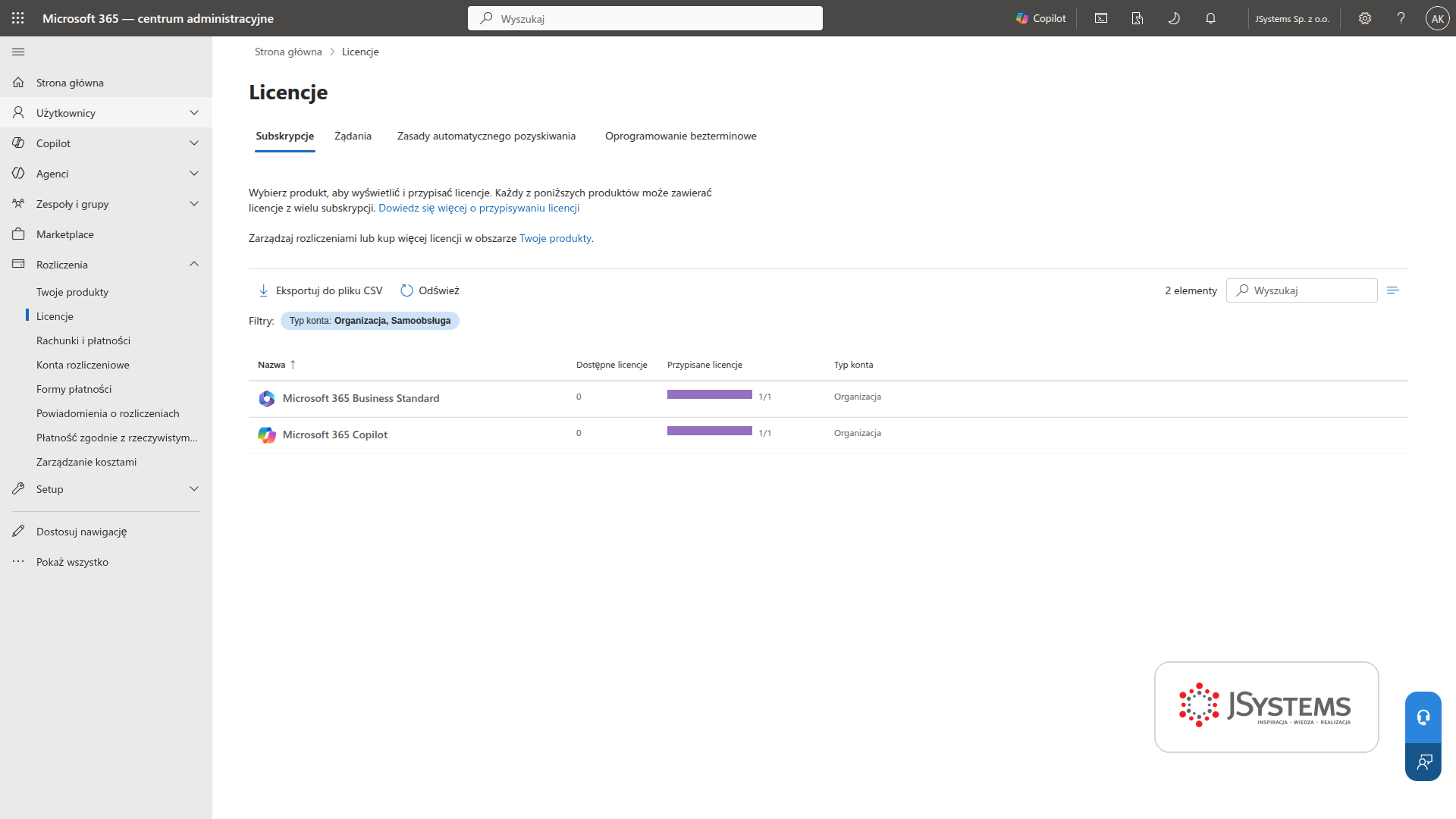Click Eksportuj do pliku CSV button
The image size is (1456, 819).
click(320, 290)
